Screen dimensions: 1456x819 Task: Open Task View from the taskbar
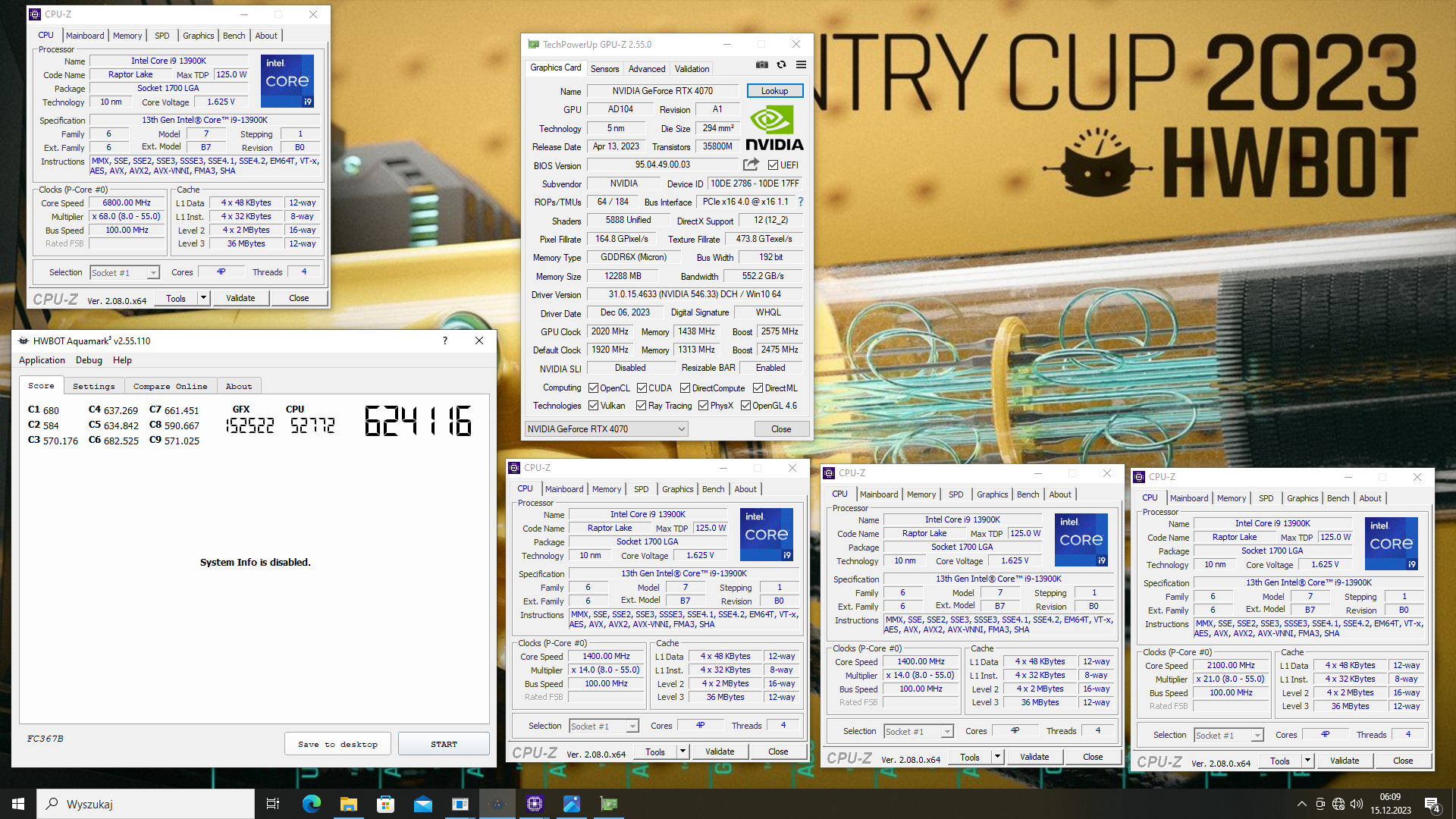[x=273, y=804]
